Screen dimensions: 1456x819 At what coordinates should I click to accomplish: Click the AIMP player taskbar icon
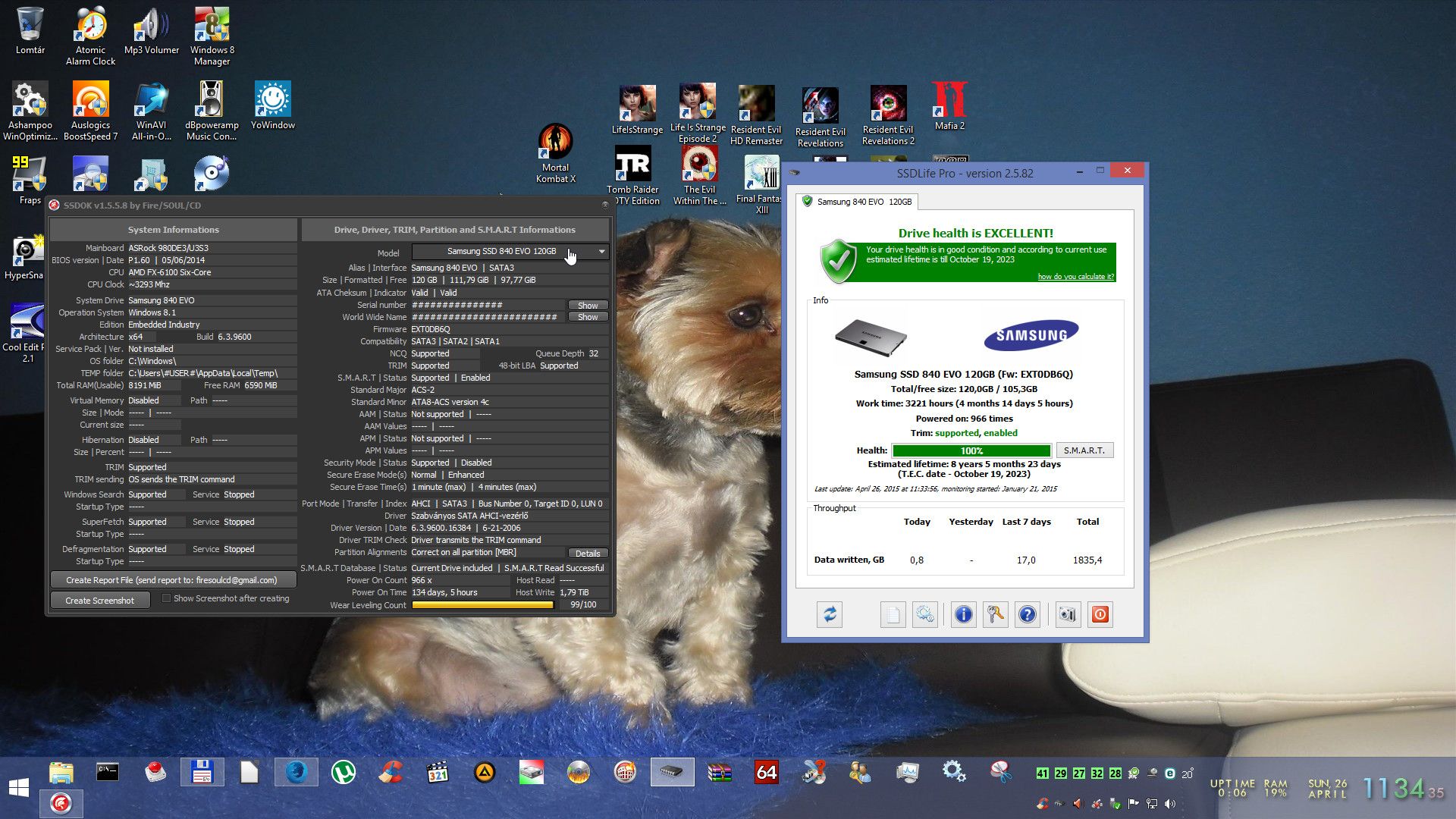click(485, 772)
